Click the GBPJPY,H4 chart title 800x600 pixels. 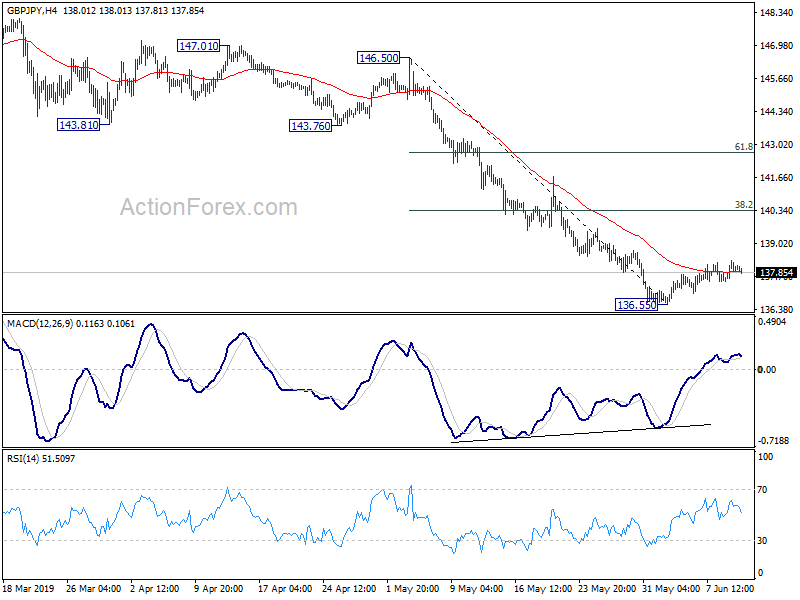[32, 11]
